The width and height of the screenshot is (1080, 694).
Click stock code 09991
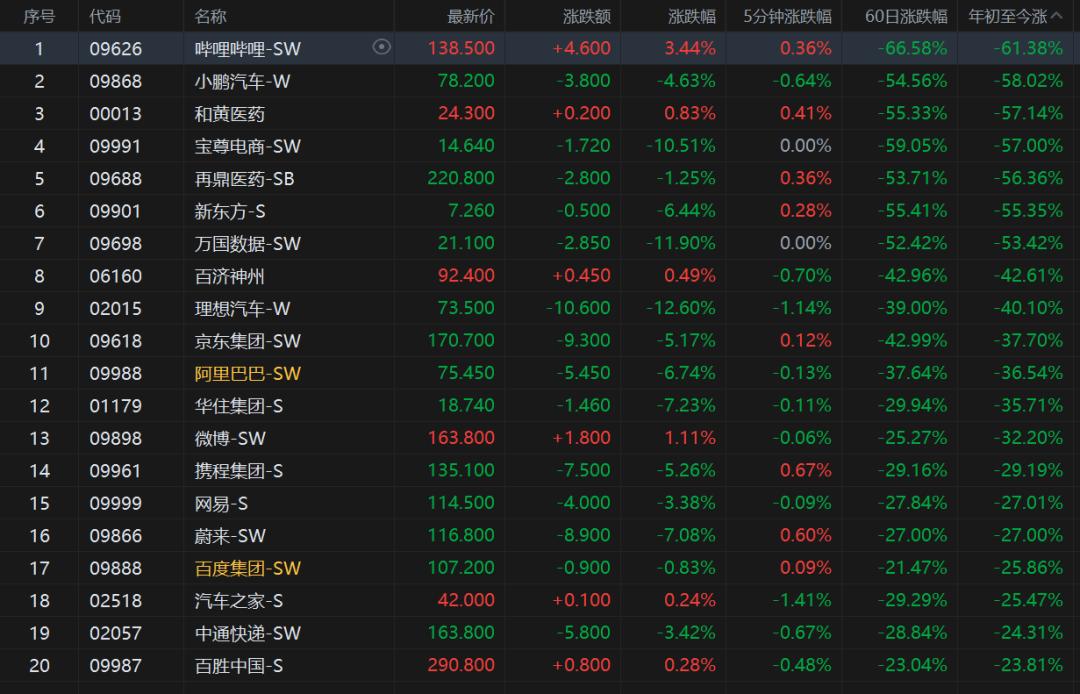116,146
